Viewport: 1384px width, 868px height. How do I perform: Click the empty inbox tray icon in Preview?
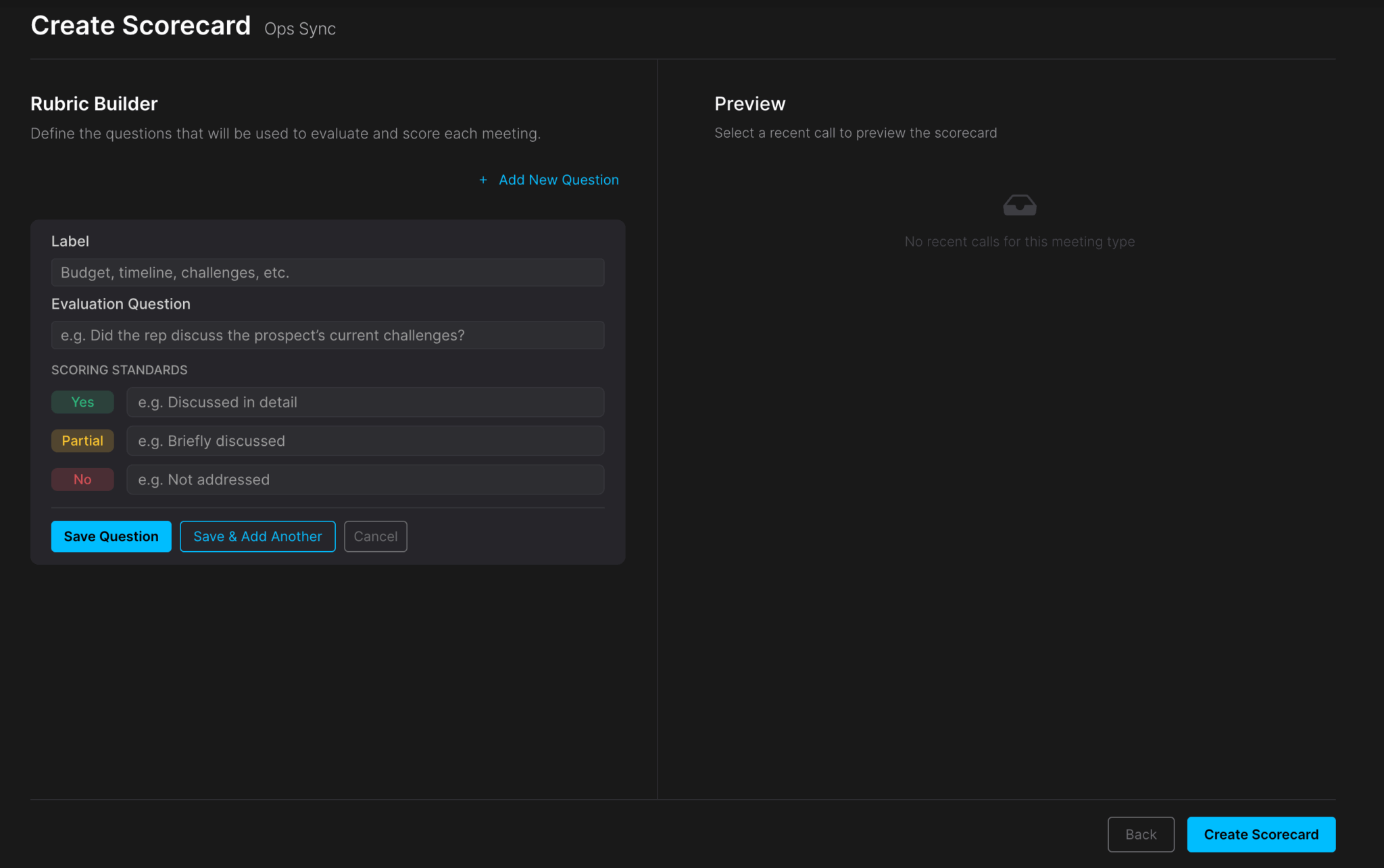(x=1019, y=205)
